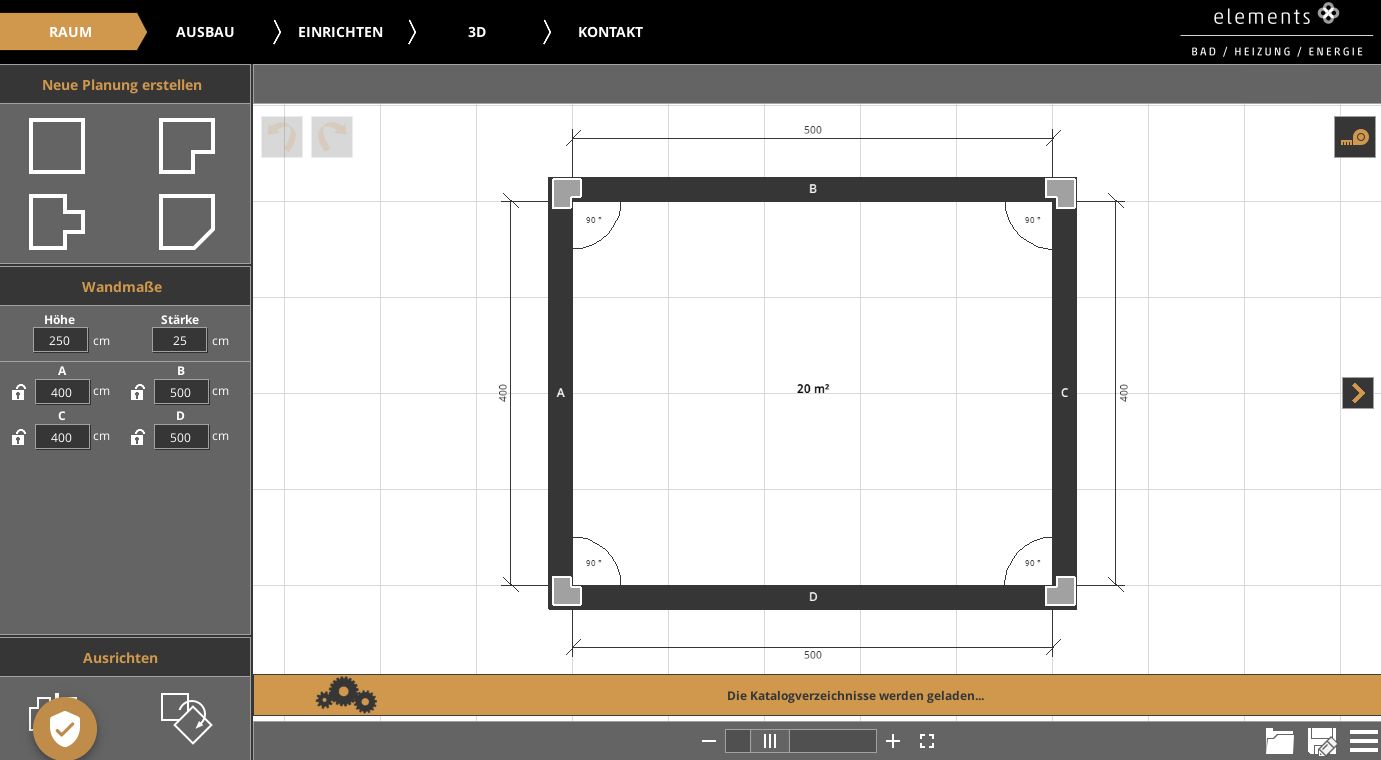This screenshot has width=1381, height=760.
Task: Click the zoom in plus button
Action: (893, 741)
